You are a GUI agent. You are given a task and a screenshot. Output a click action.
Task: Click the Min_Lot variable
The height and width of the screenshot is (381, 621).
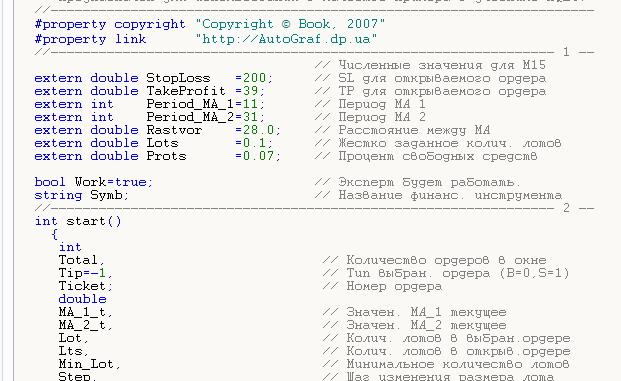click(x=86, y=364)
